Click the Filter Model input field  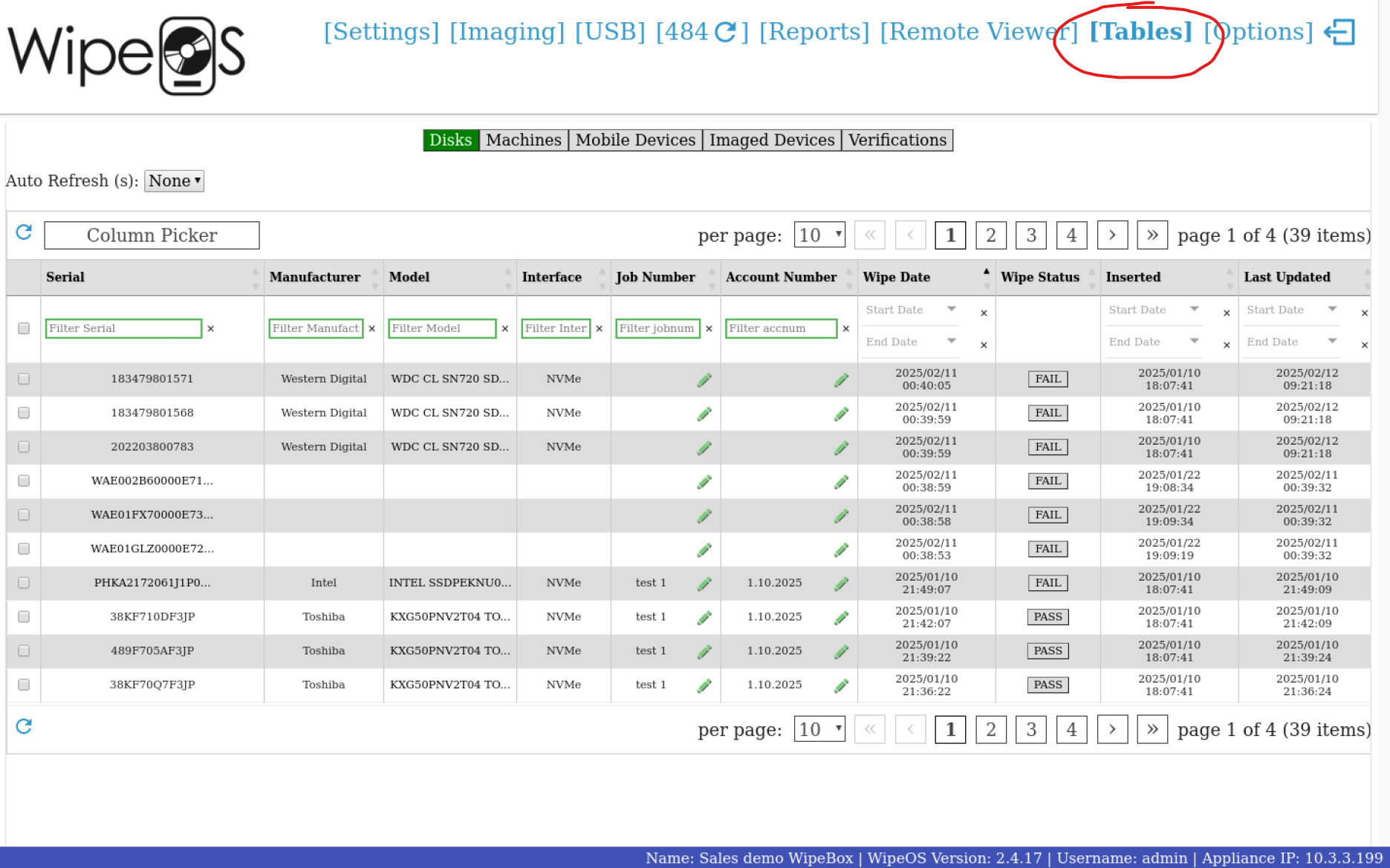point(442,328)
